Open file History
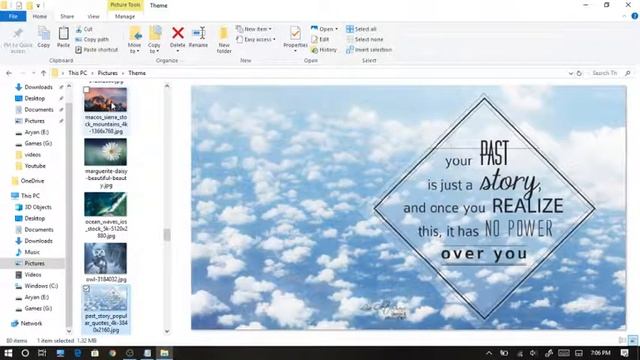Image resolution: width=640 pixels, height=360 pixels. [324, 50]
